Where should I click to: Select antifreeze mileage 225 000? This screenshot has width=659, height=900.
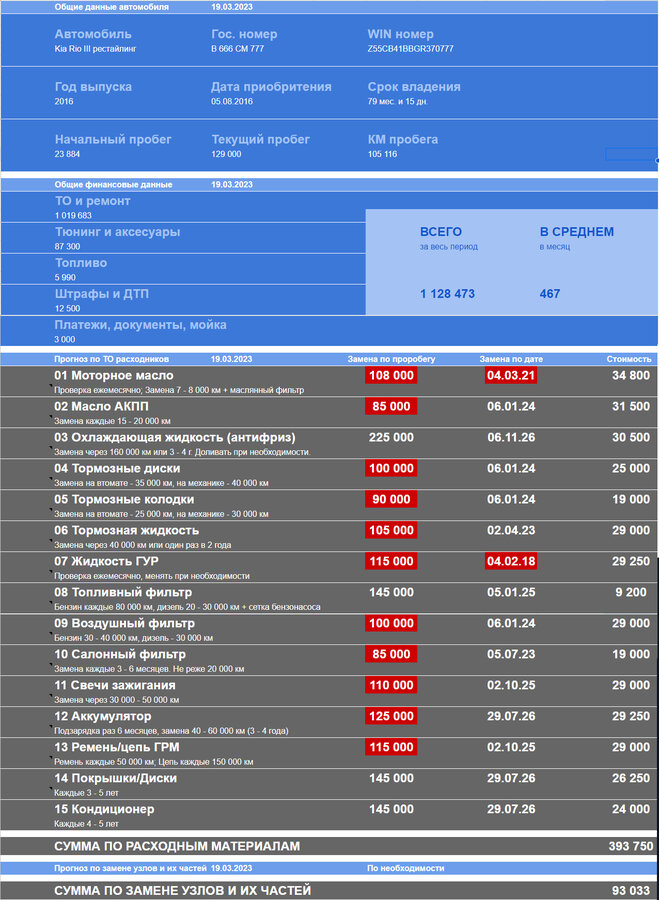tap(391, 437)
